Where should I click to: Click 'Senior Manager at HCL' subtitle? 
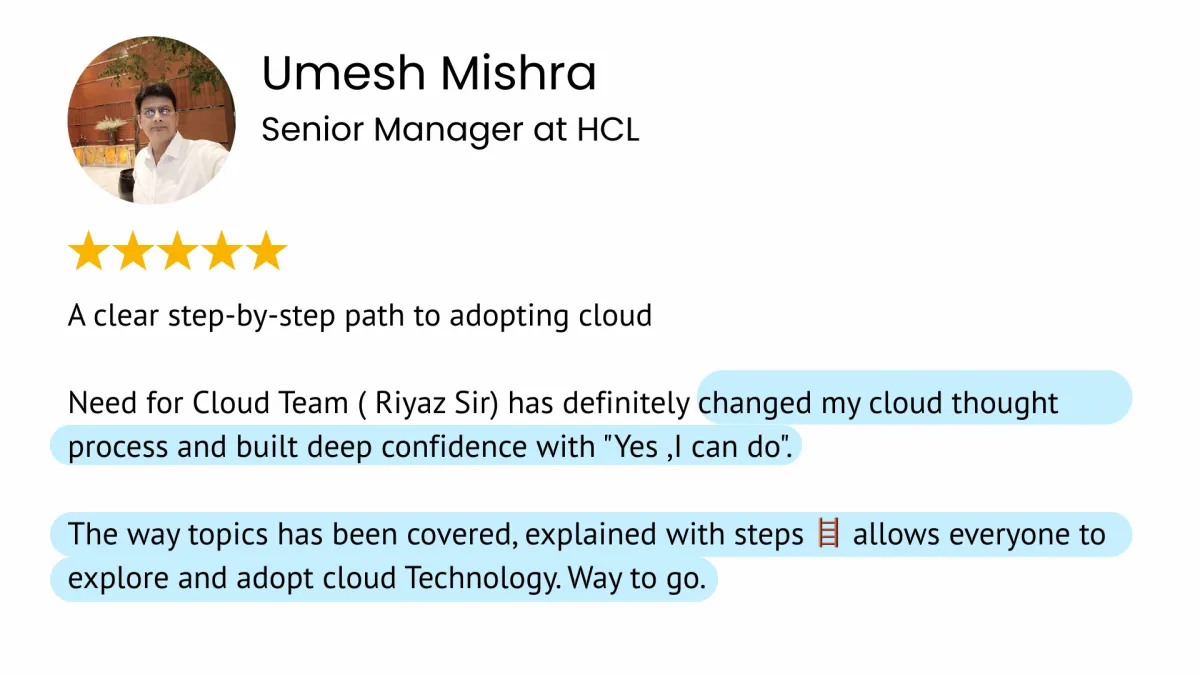click(x=450, y=130)
